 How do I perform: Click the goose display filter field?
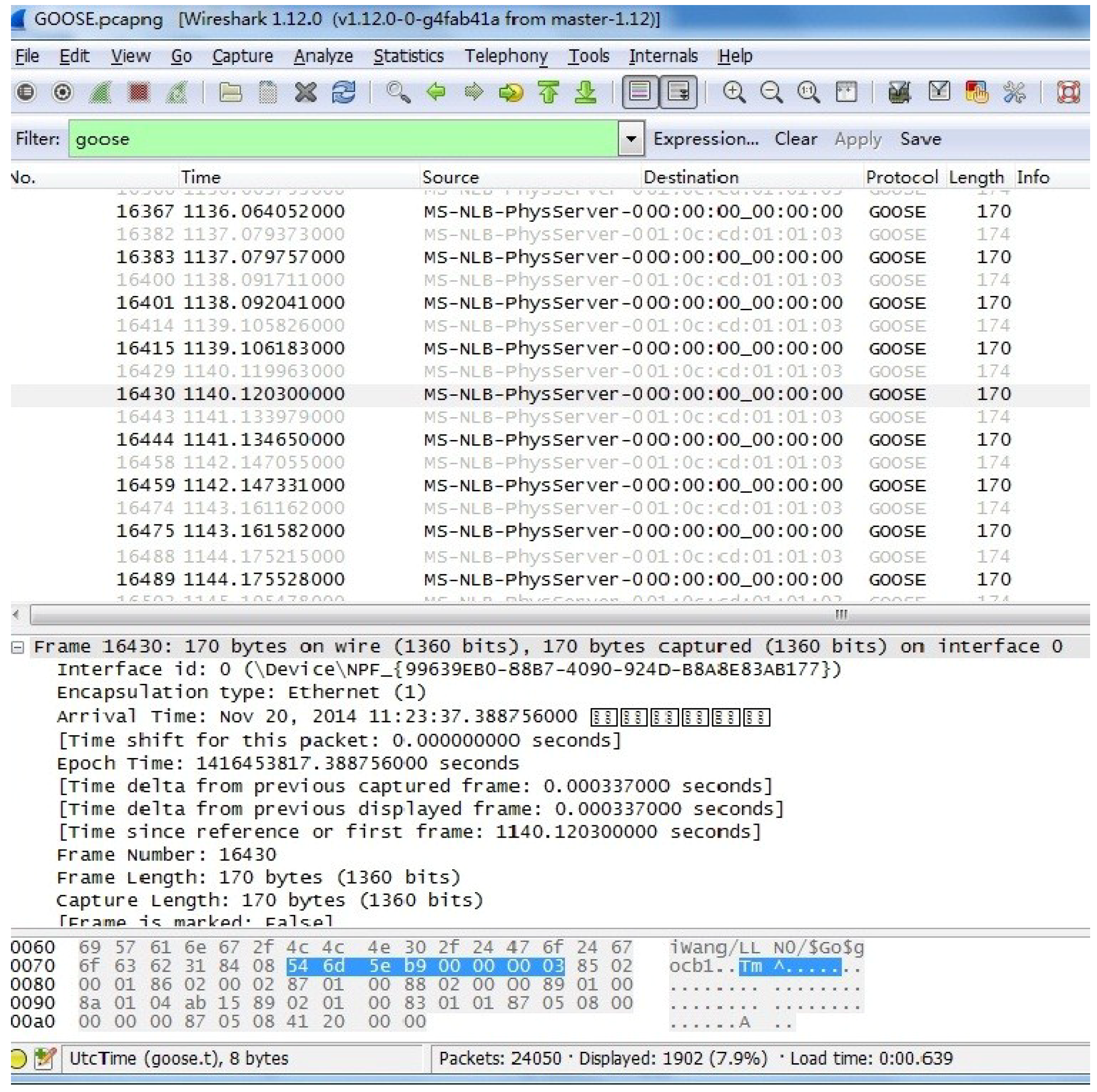point(340,139)
